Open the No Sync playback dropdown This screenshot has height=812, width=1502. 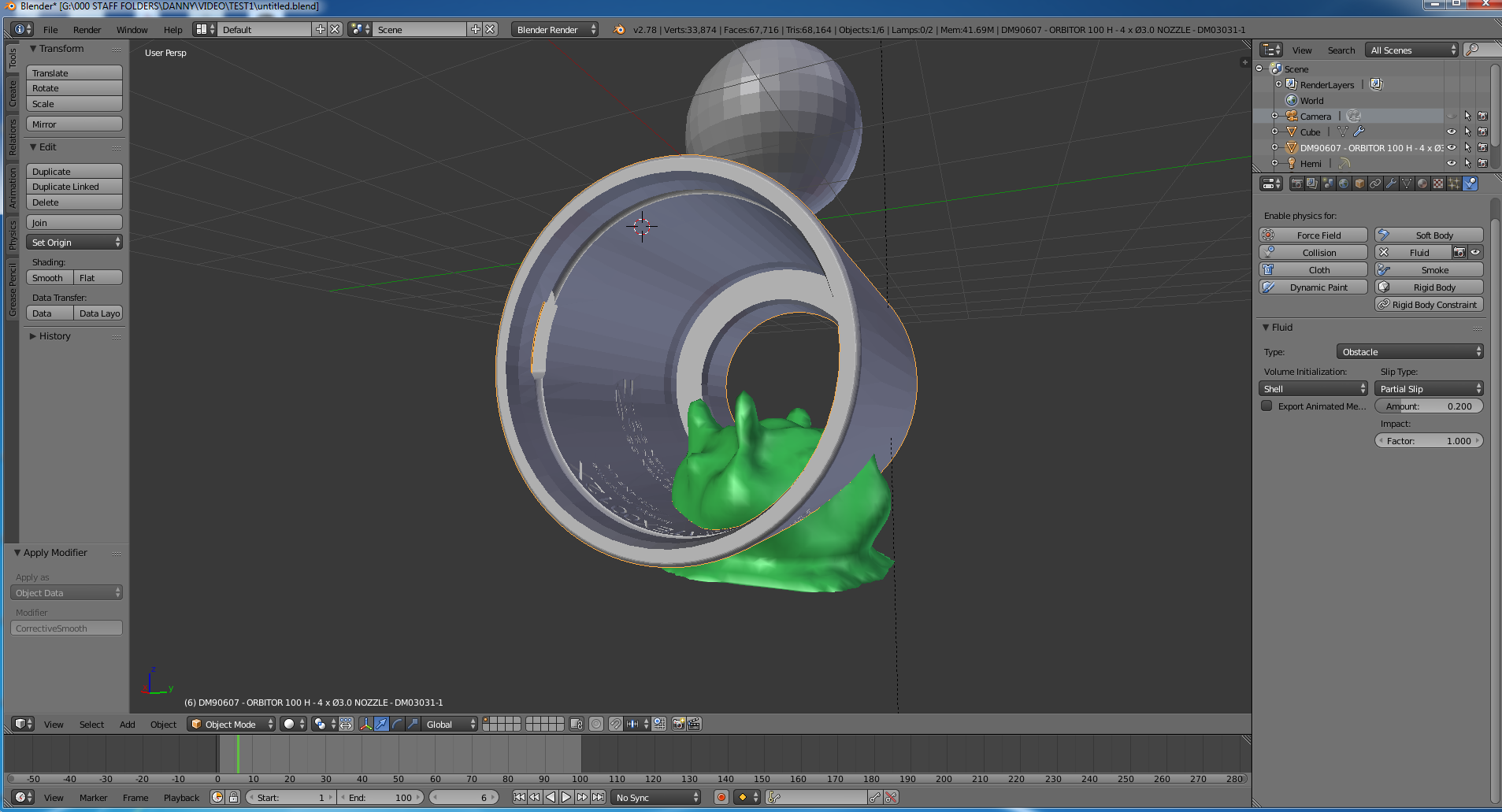[x=656, y=797]
